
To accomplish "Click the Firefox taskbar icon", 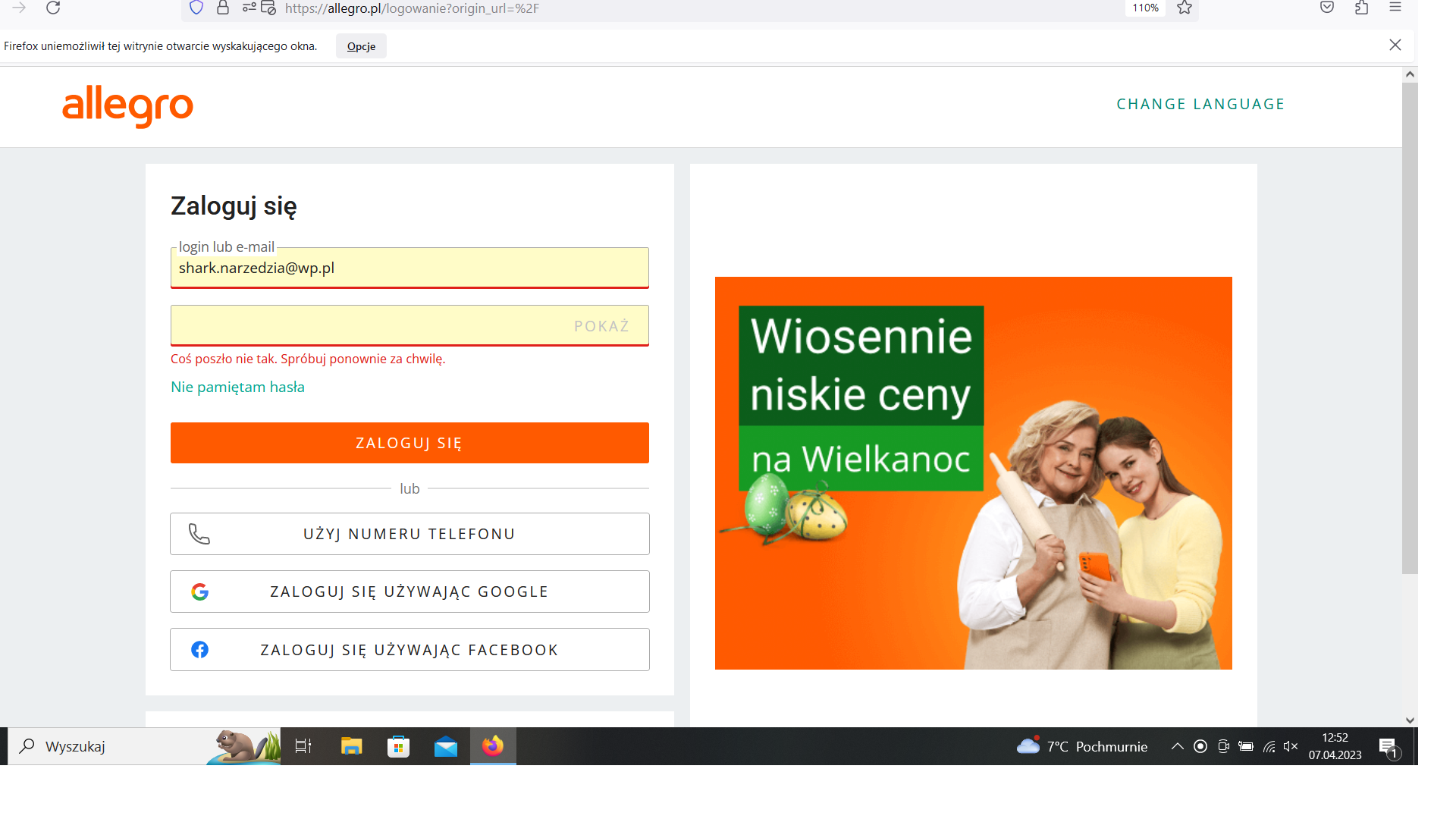I will click(x=493, y=746).
